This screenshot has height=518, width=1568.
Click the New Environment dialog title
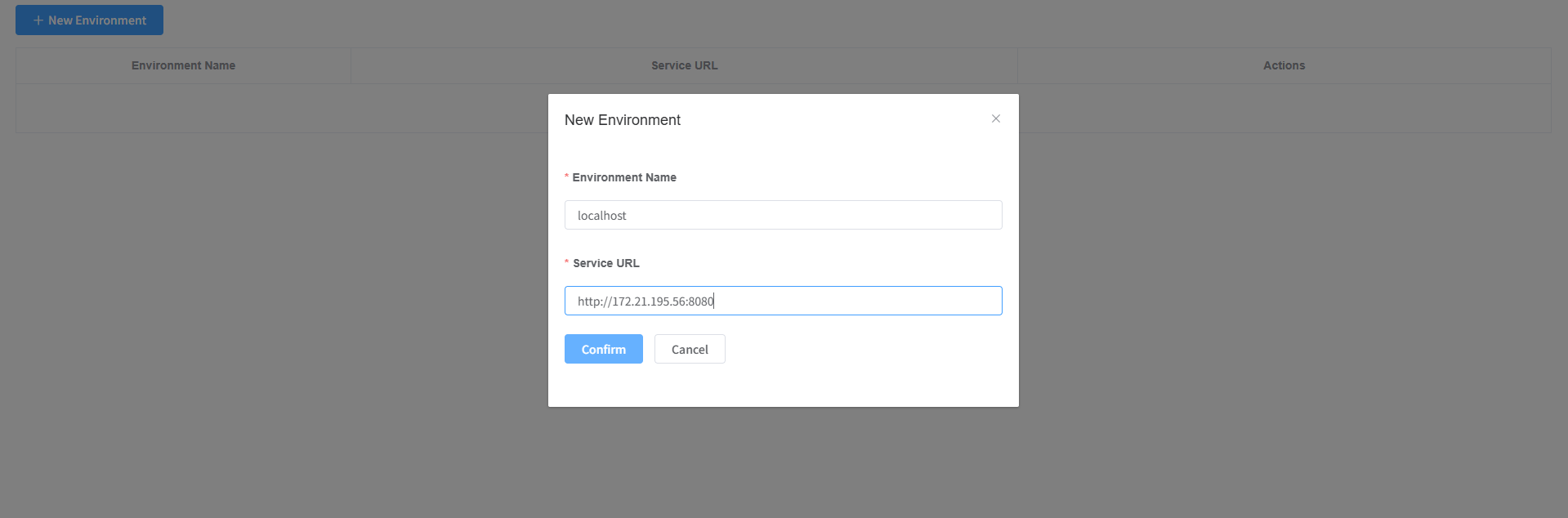[622, 120]
